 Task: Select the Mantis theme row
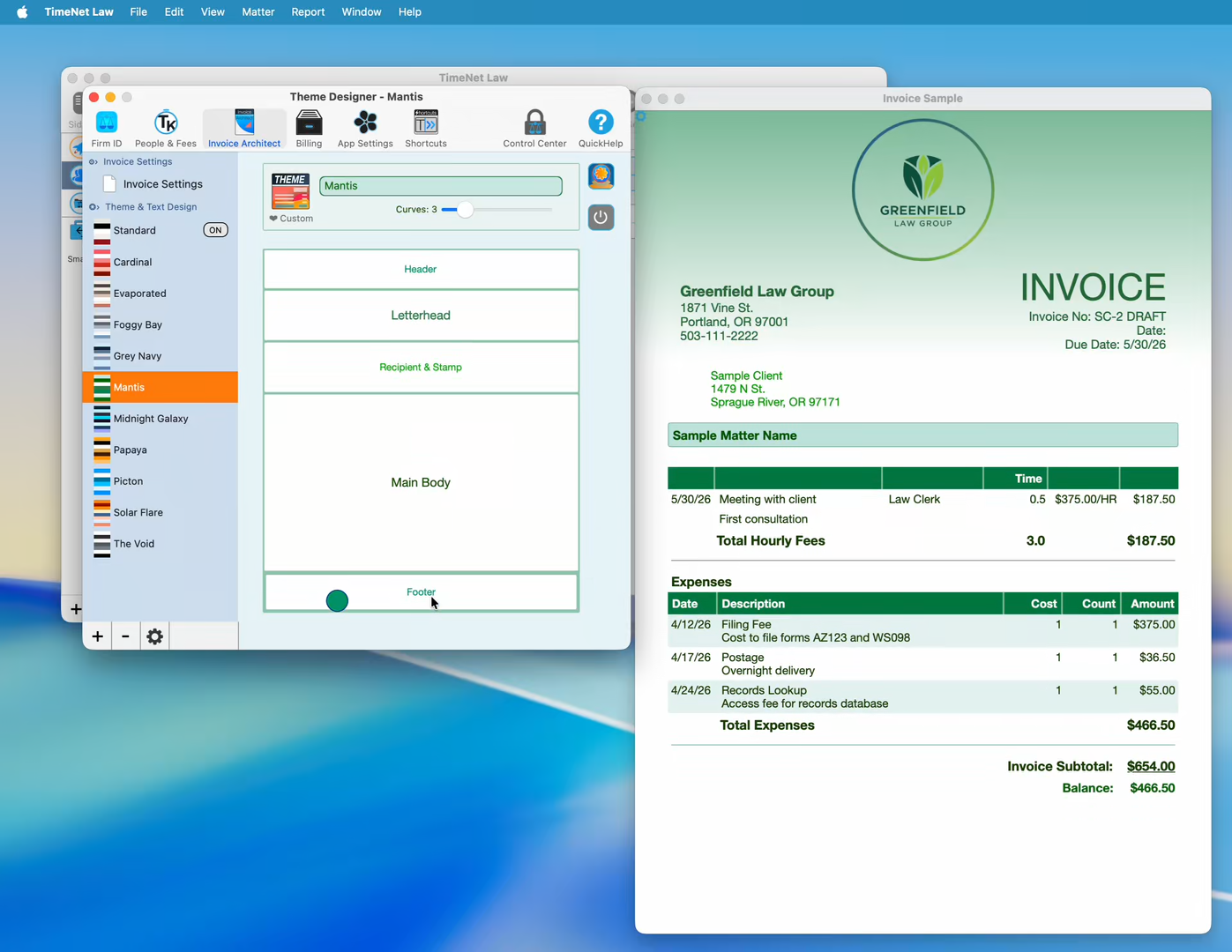161,387
